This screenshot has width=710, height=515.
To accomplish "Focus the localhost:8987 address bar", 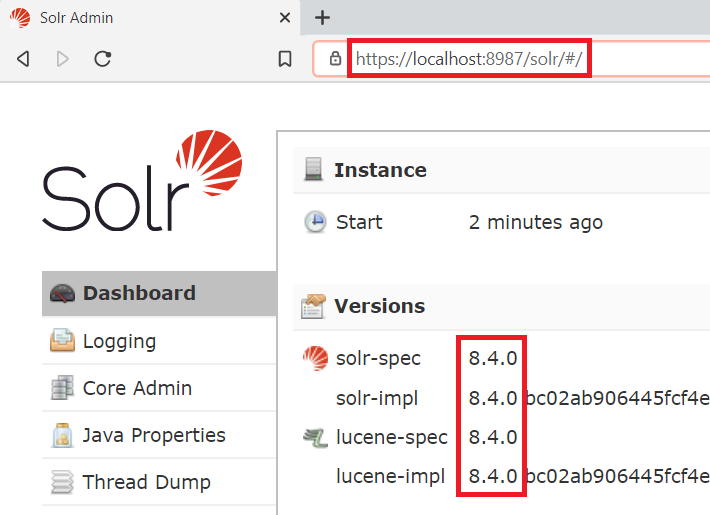I will [470, 59].
